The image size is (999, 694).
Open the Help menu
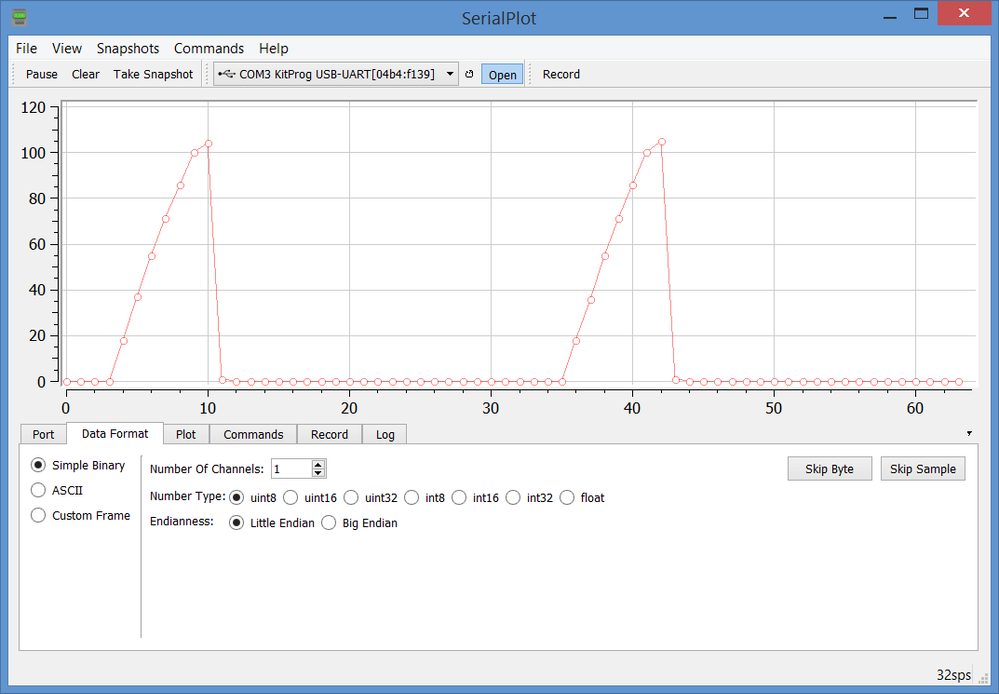click(x=274, y=48)
